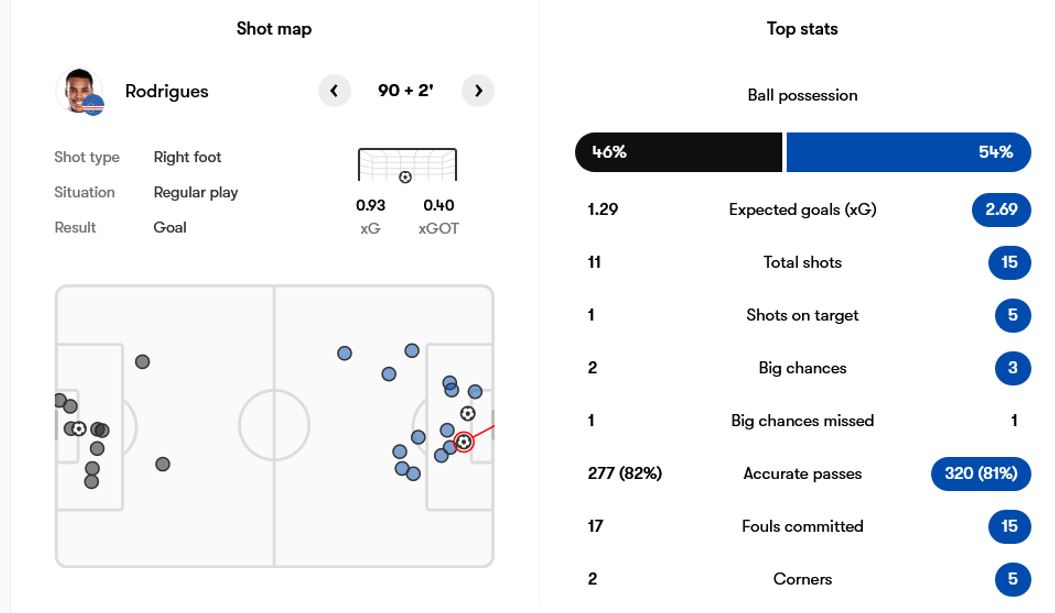1055x613 pixels.
Task: Select the grey shot dot outside the left box bottom
Action: click(x=163, y=464)
